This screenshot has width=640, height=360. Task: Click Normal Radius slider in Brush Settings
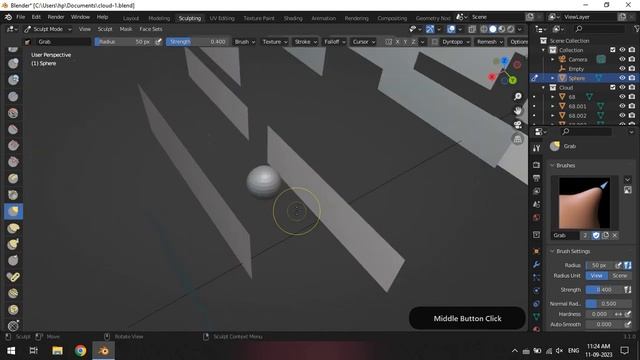[608, 304]
